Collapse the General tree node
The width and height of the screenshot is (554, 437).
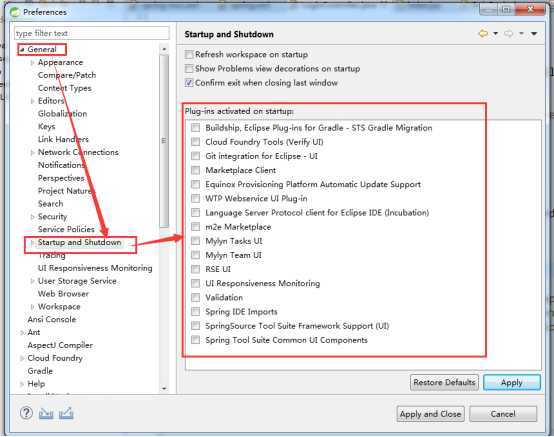pyautogui.click(x=22, y=50)
